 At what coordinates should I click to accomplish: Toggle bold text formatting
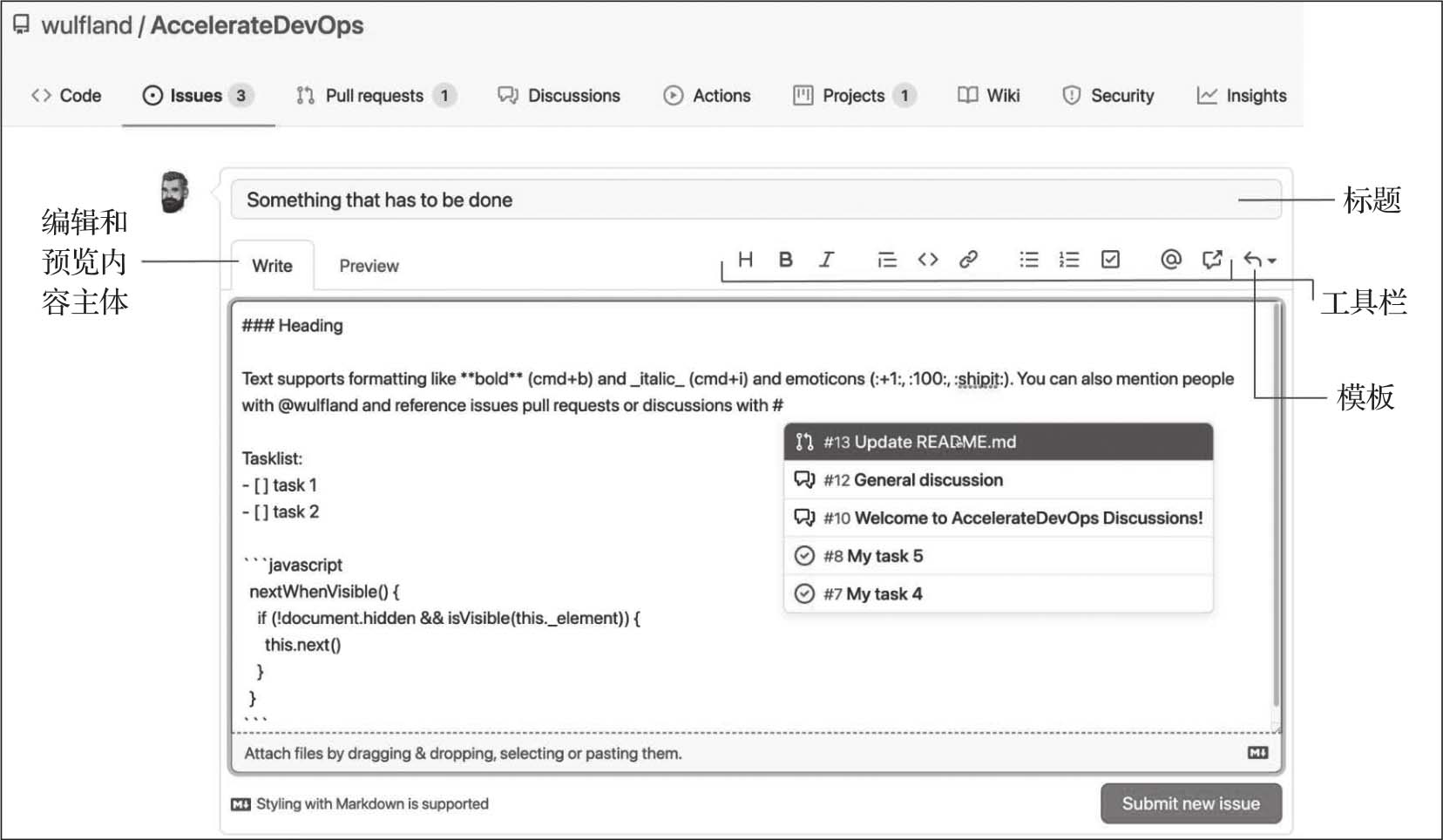click(785, 260)
